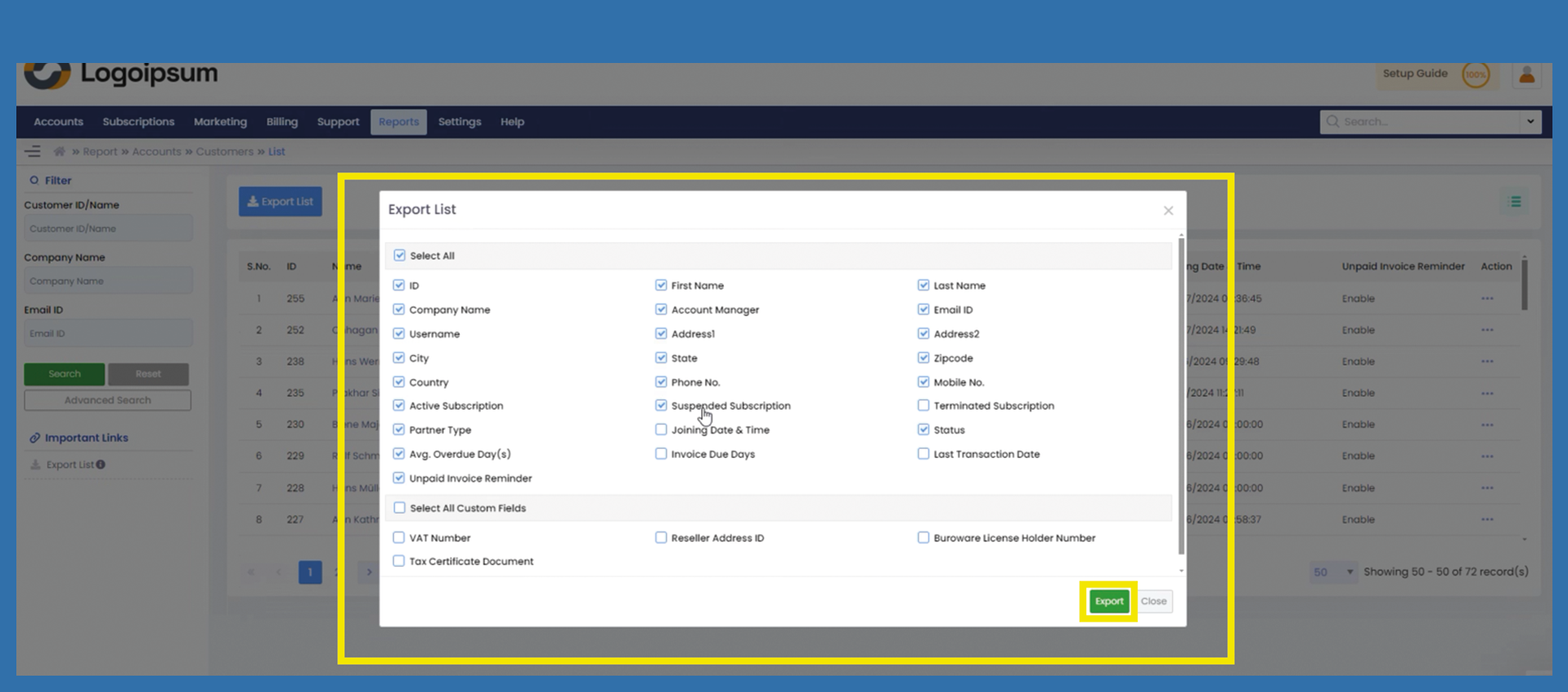Uncheck the Select All checkbox
The height and width of the screenshot is (692, 1568).
tap(399, 255)
